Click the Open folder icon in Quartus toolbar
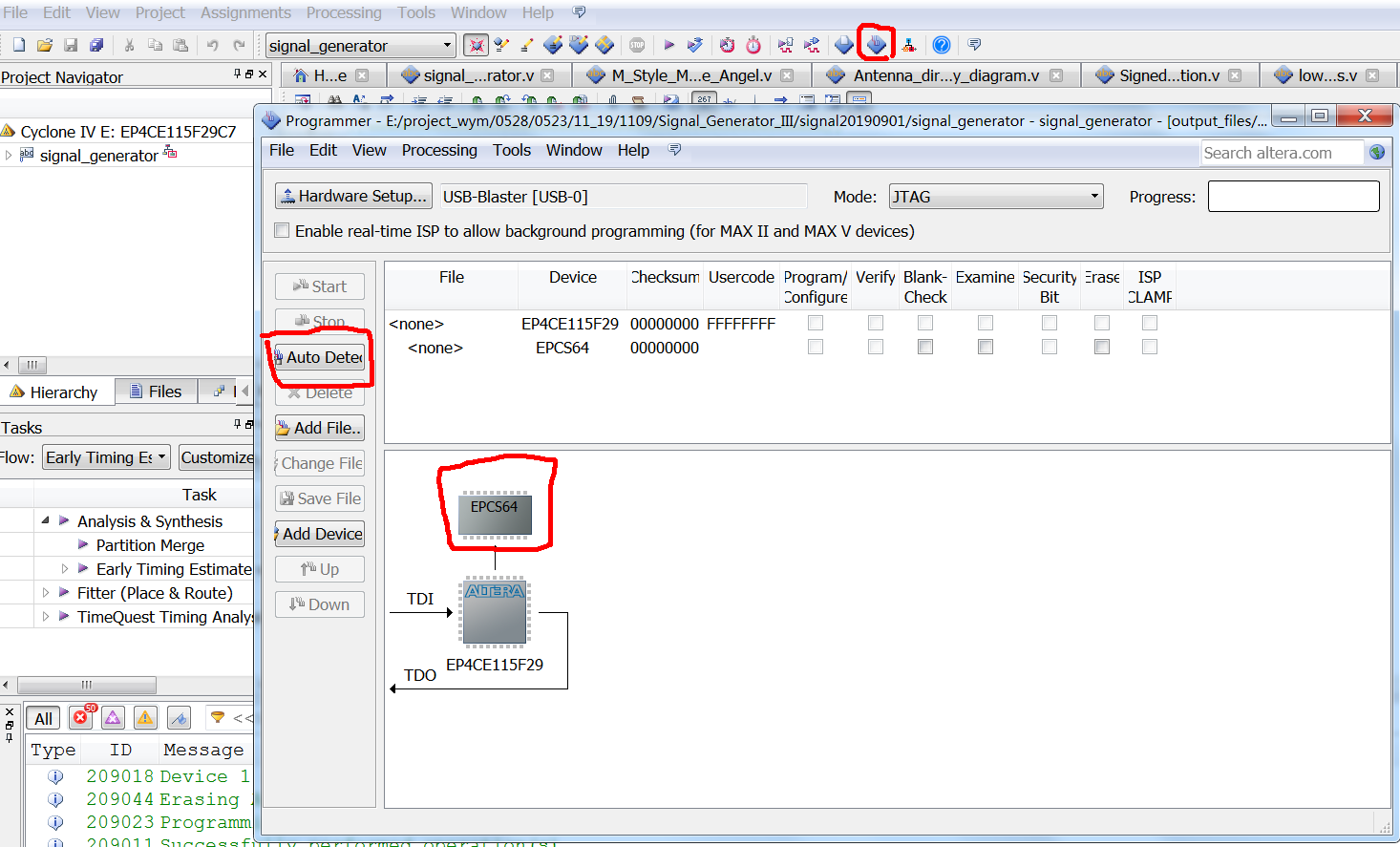This screenshot has width=1400, height=847. (x=45, y=45)
